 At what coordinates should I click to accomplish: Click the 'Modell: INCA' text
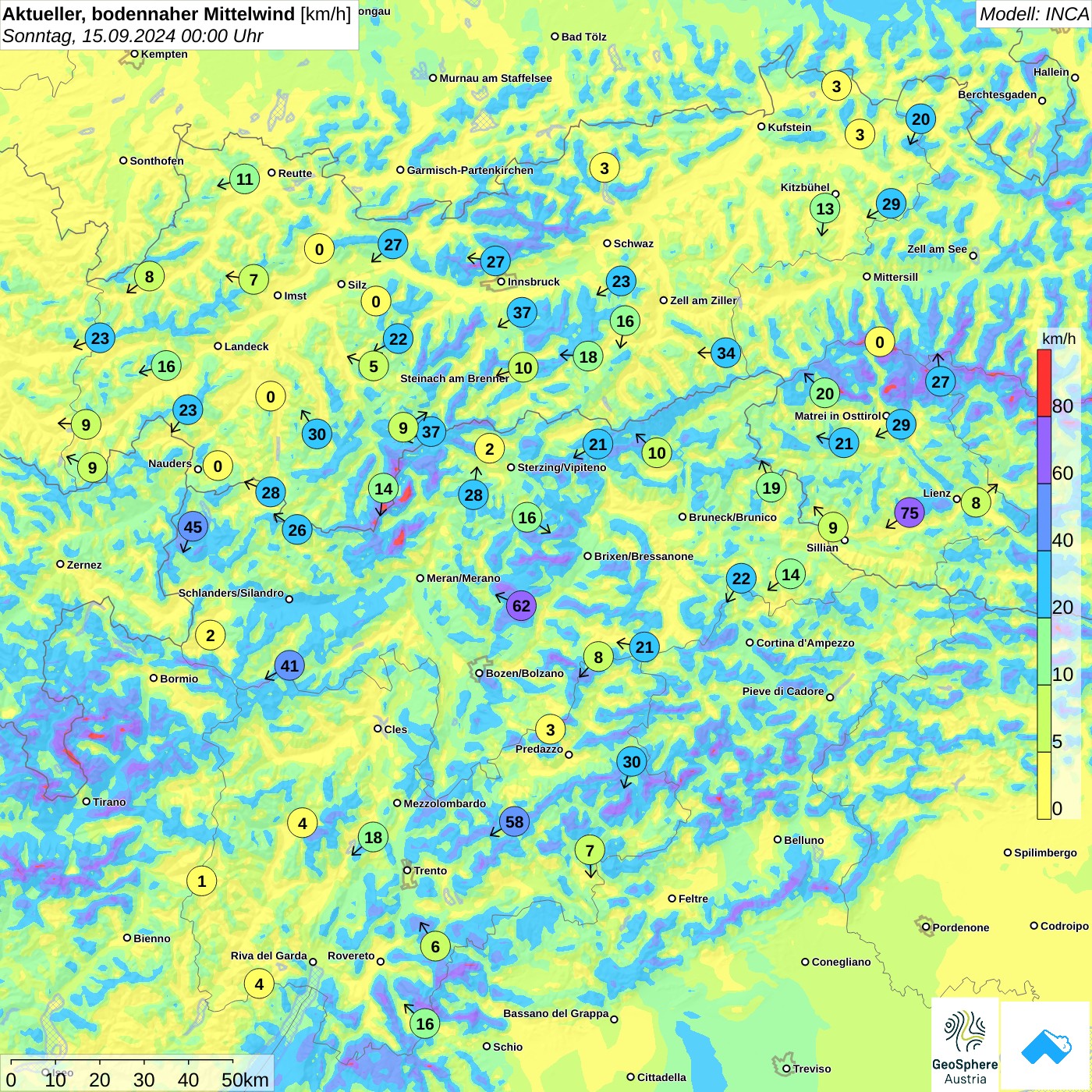[1033, 14]
